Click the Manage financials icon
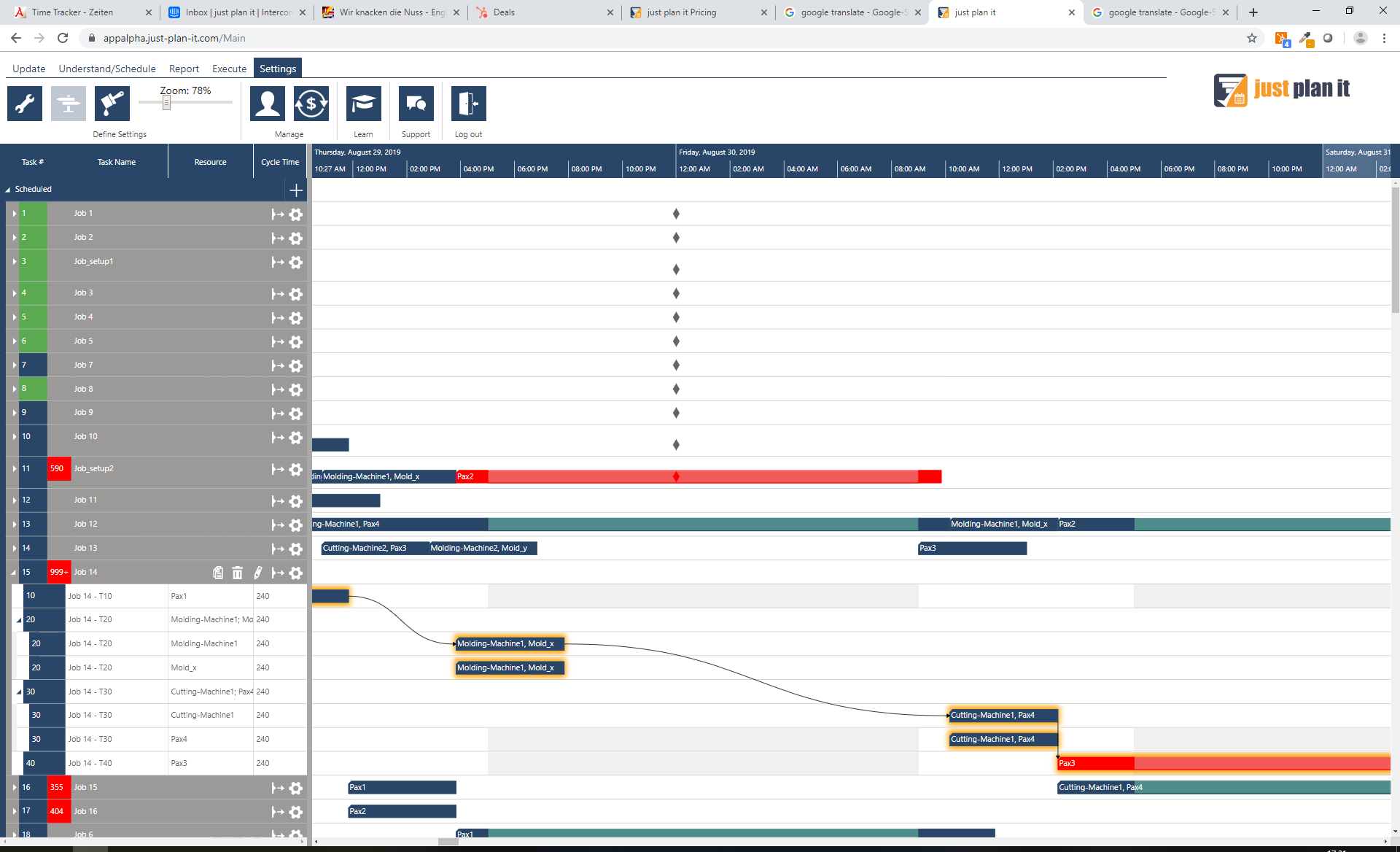 [x=310, y=103]
